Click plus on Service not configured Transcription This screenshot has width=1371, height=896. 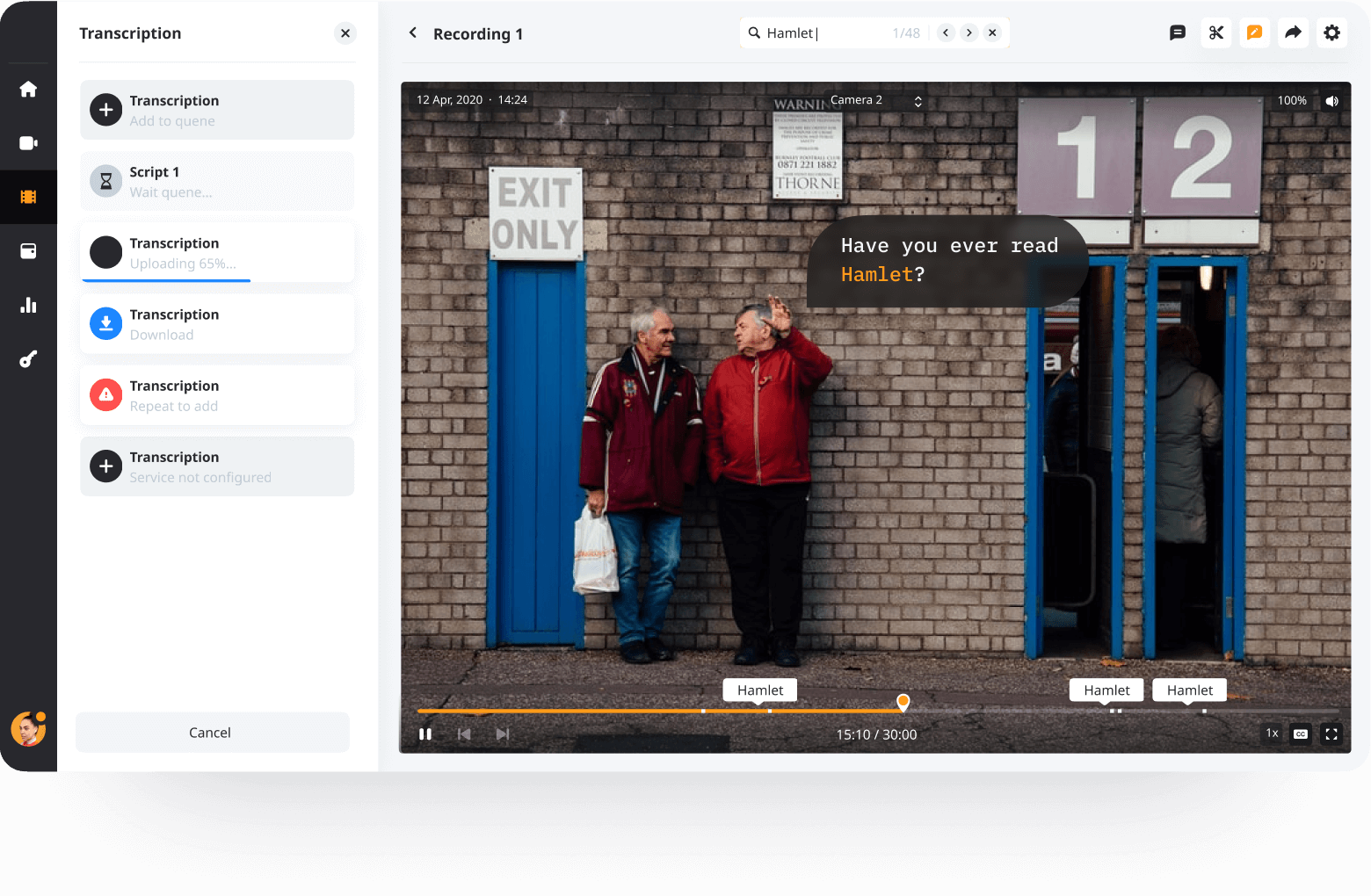pyautogui.click(x=106, y=466)
